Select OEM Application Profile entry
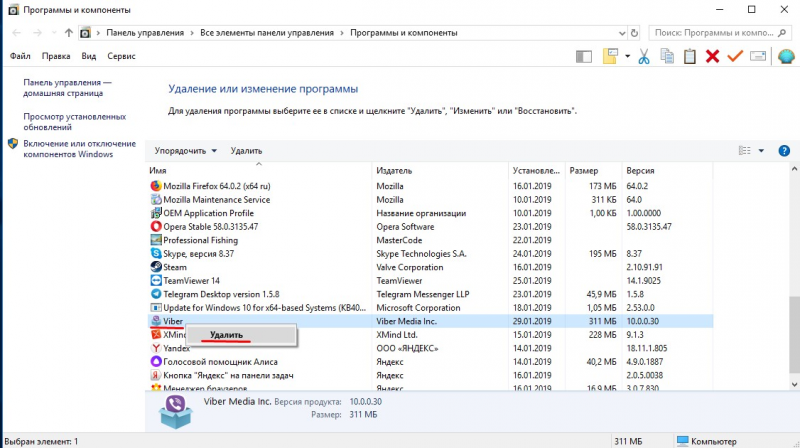This screenshot has width=800, height=448. click(x=431, y=213)
